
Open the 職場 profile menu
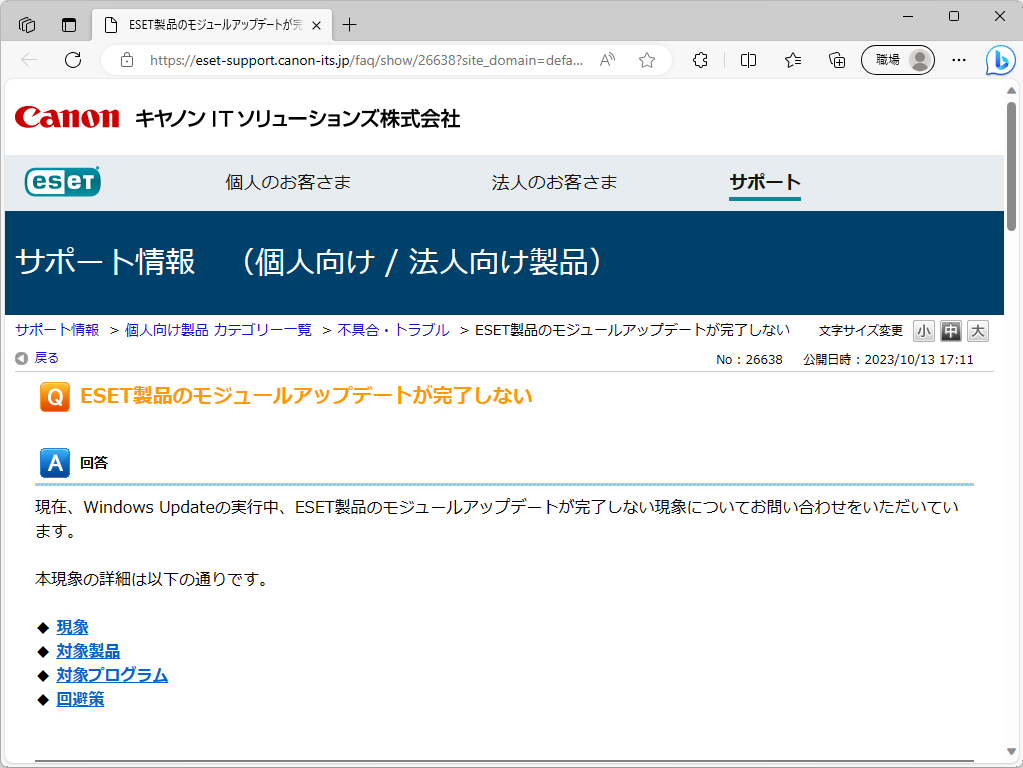click(x=896, y=60)
